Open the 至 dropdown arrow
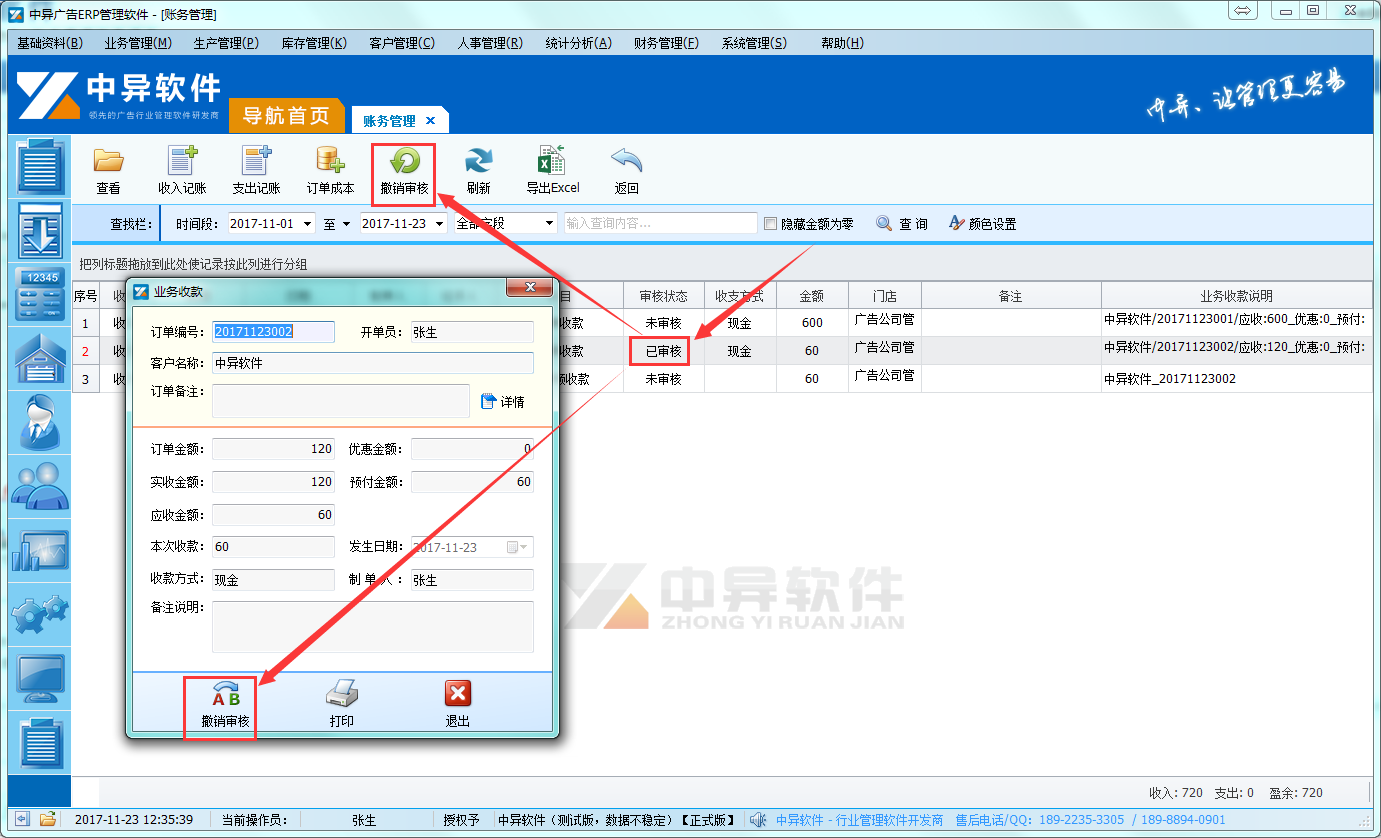This screenshot has height=838, width=1381. click(346, 224)
